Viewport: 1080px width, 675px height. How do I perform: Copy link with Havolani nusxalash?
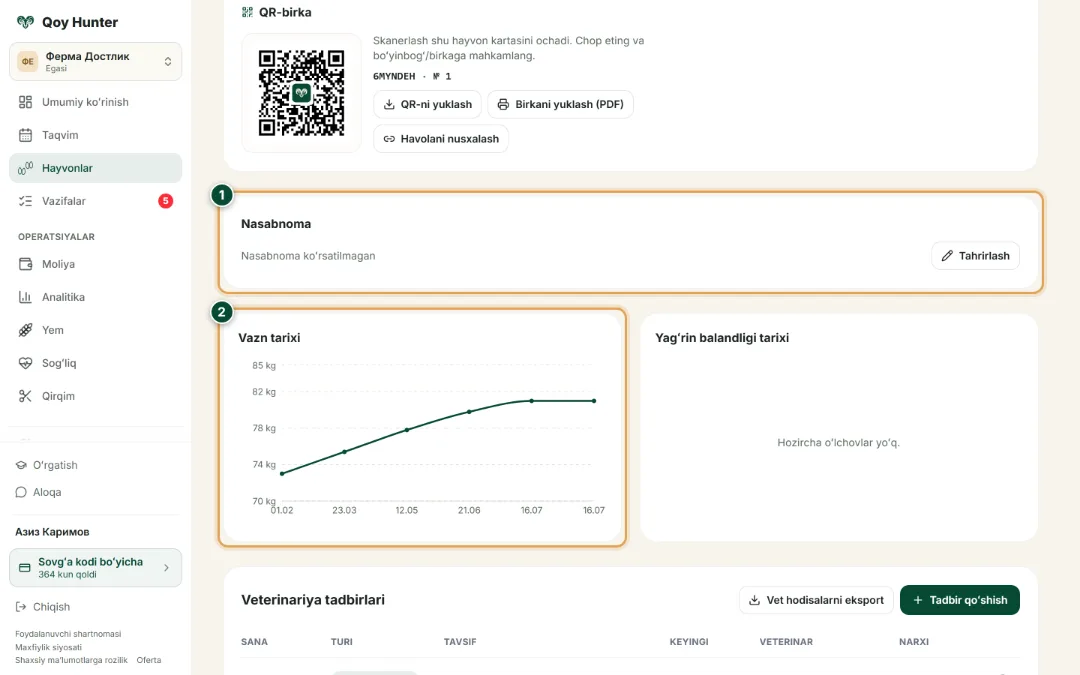441,138
